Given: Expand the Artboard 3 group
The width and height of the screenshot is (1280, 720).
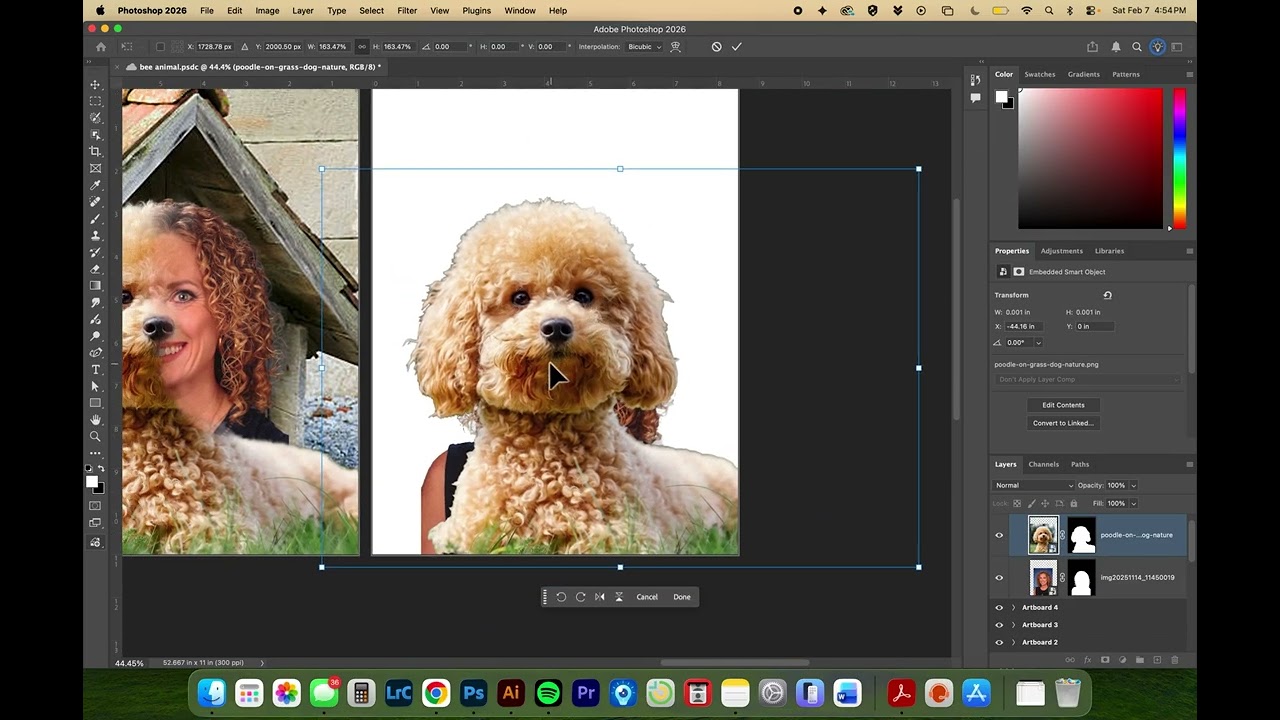Looking at the screenshot, I should tap(1013, 625).
